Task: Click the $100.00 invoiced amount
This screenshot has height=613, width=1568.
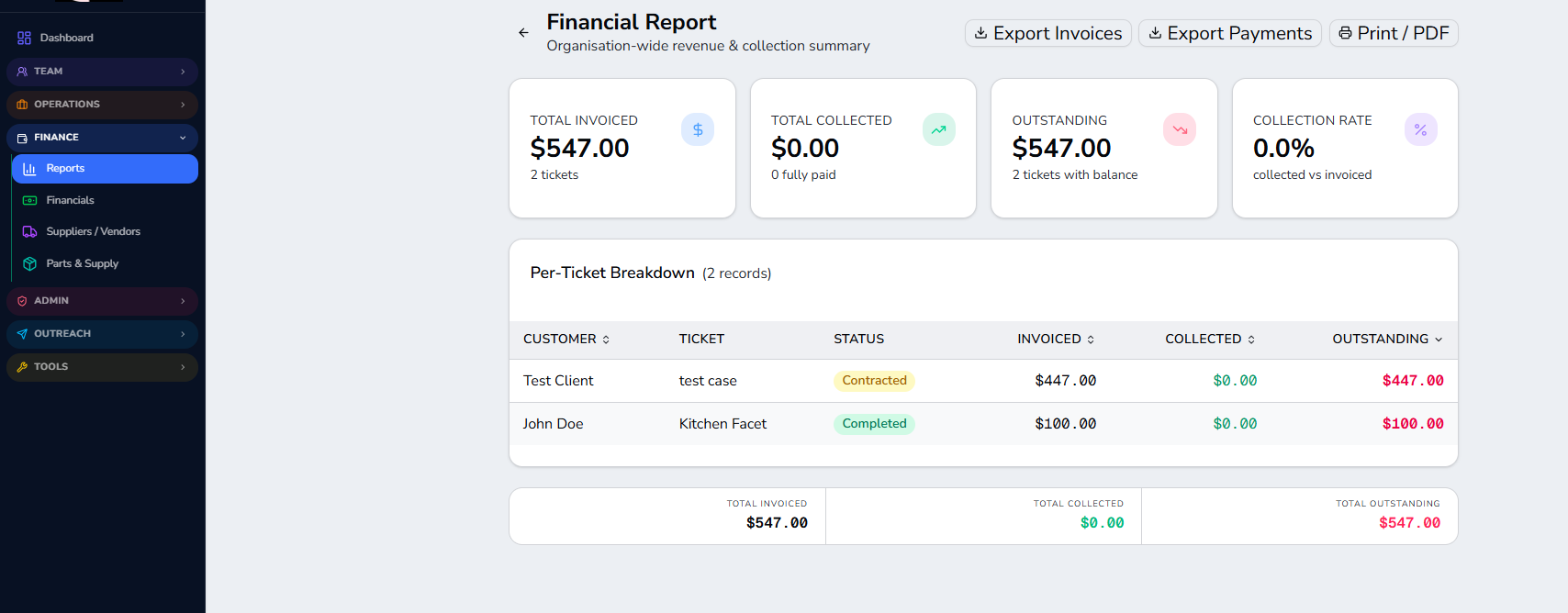Action: 1065,424
